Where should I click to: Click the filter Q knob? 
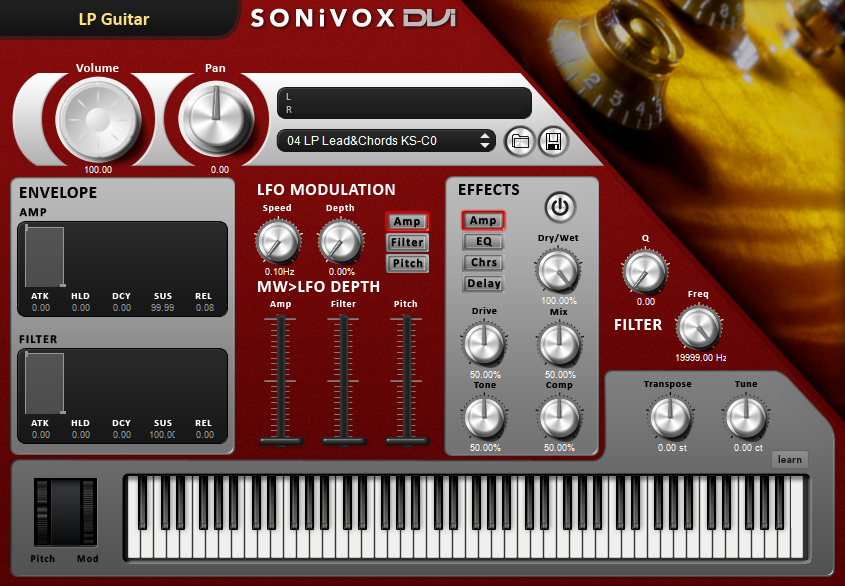click(x=645, y=271)
